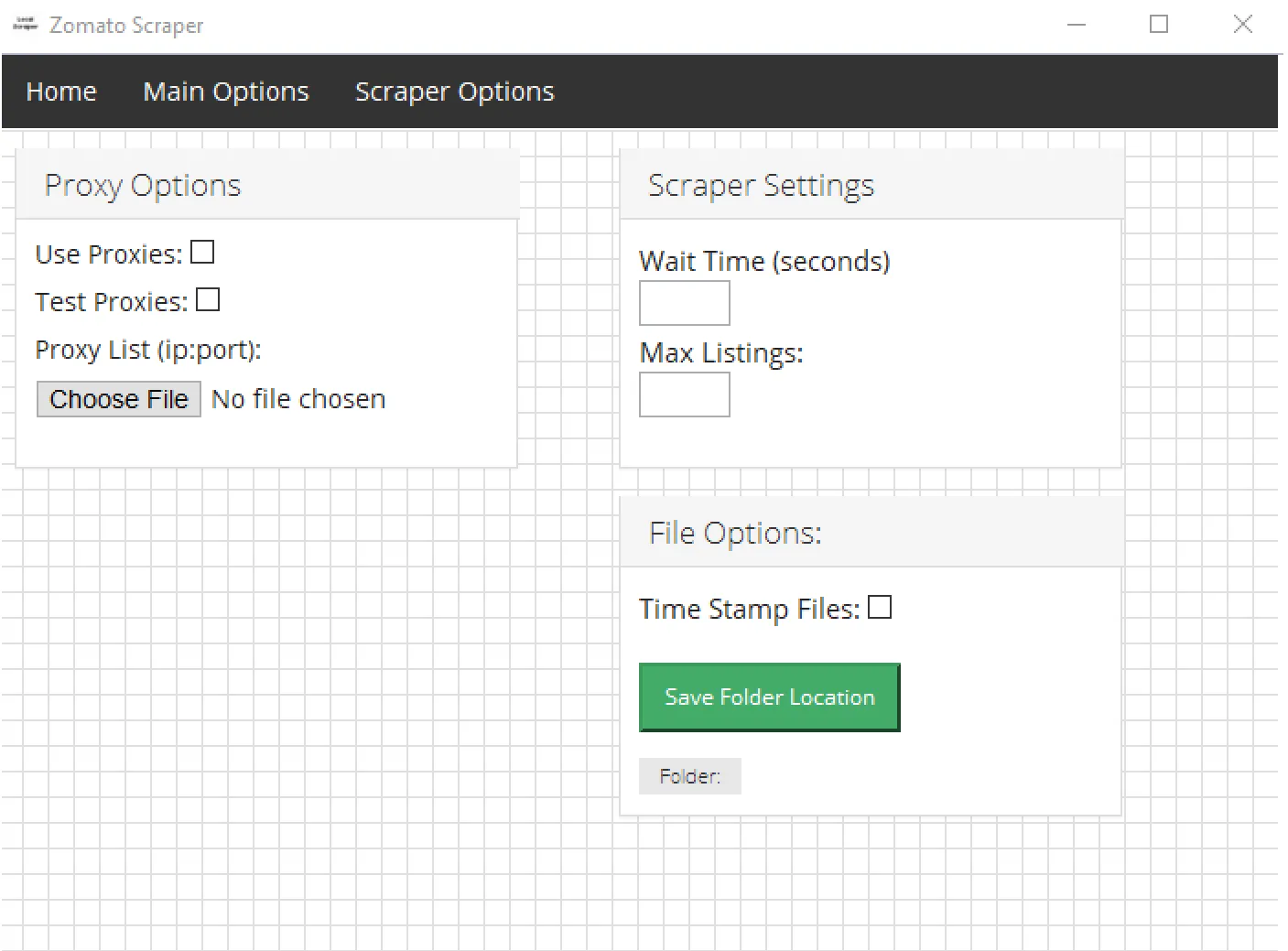The width and height of the screenshot is (1288, 951).
Task: Click the gray Folder: path label
Action: click(689, 776)
